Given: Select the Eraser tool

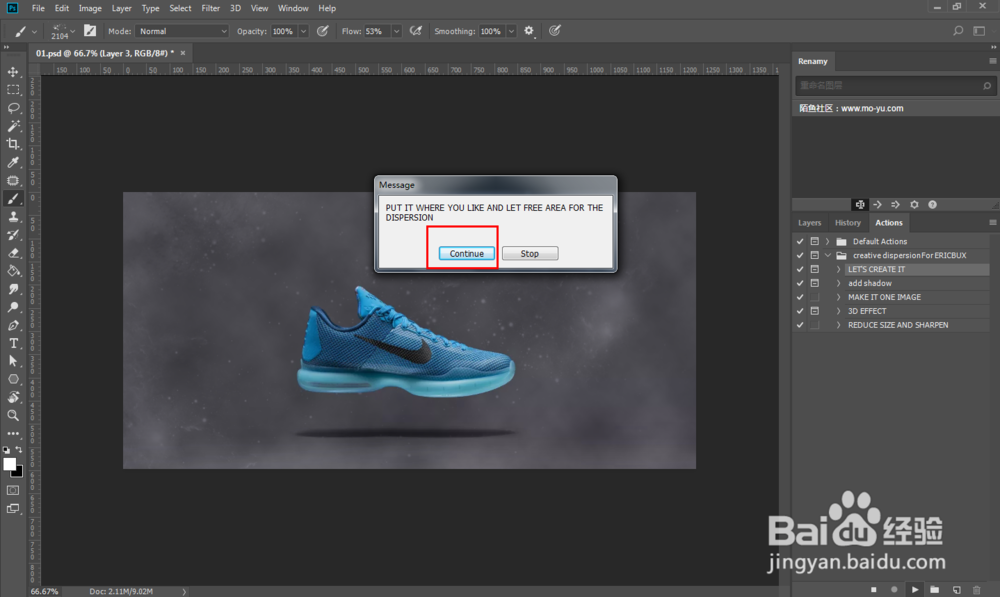Looking at the screenshot, I should [13, 253].
